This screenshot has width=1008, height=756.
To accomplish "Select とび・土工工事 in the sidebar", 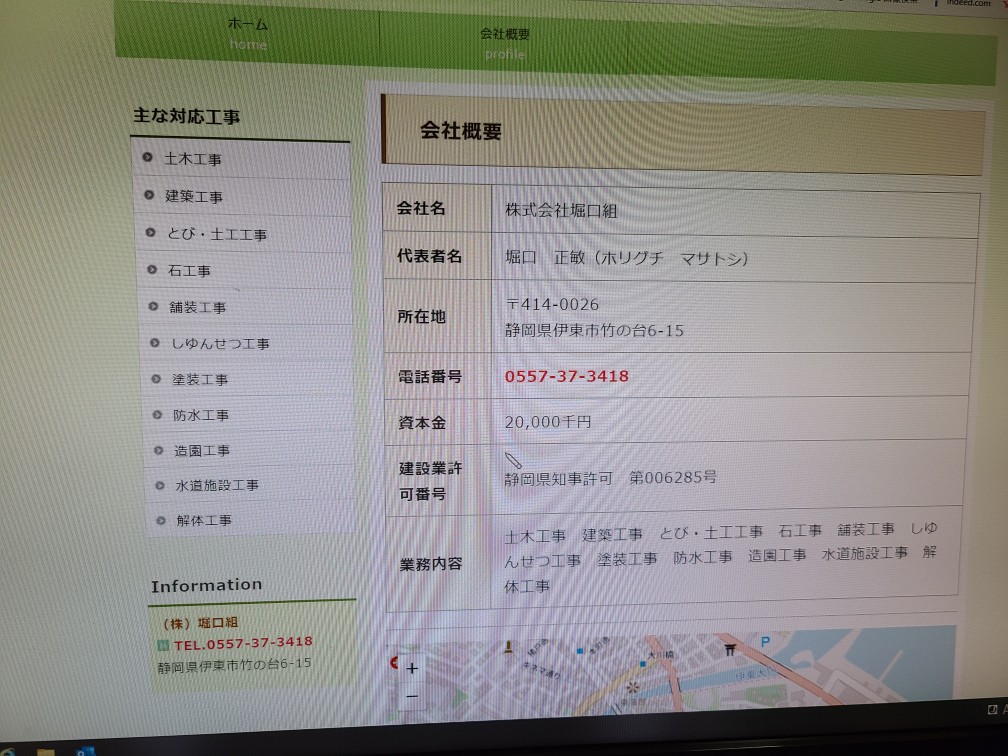I will pos(217,234).
